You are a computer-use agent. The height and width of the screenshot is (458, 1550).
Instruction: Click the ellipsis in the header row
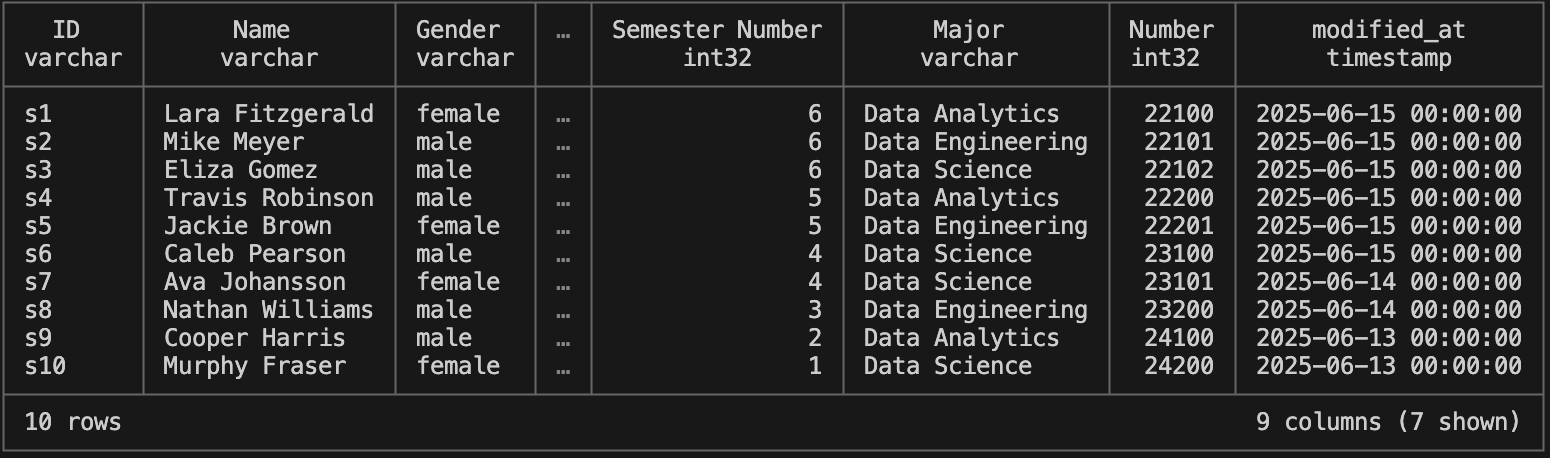(x=563, y=30)
